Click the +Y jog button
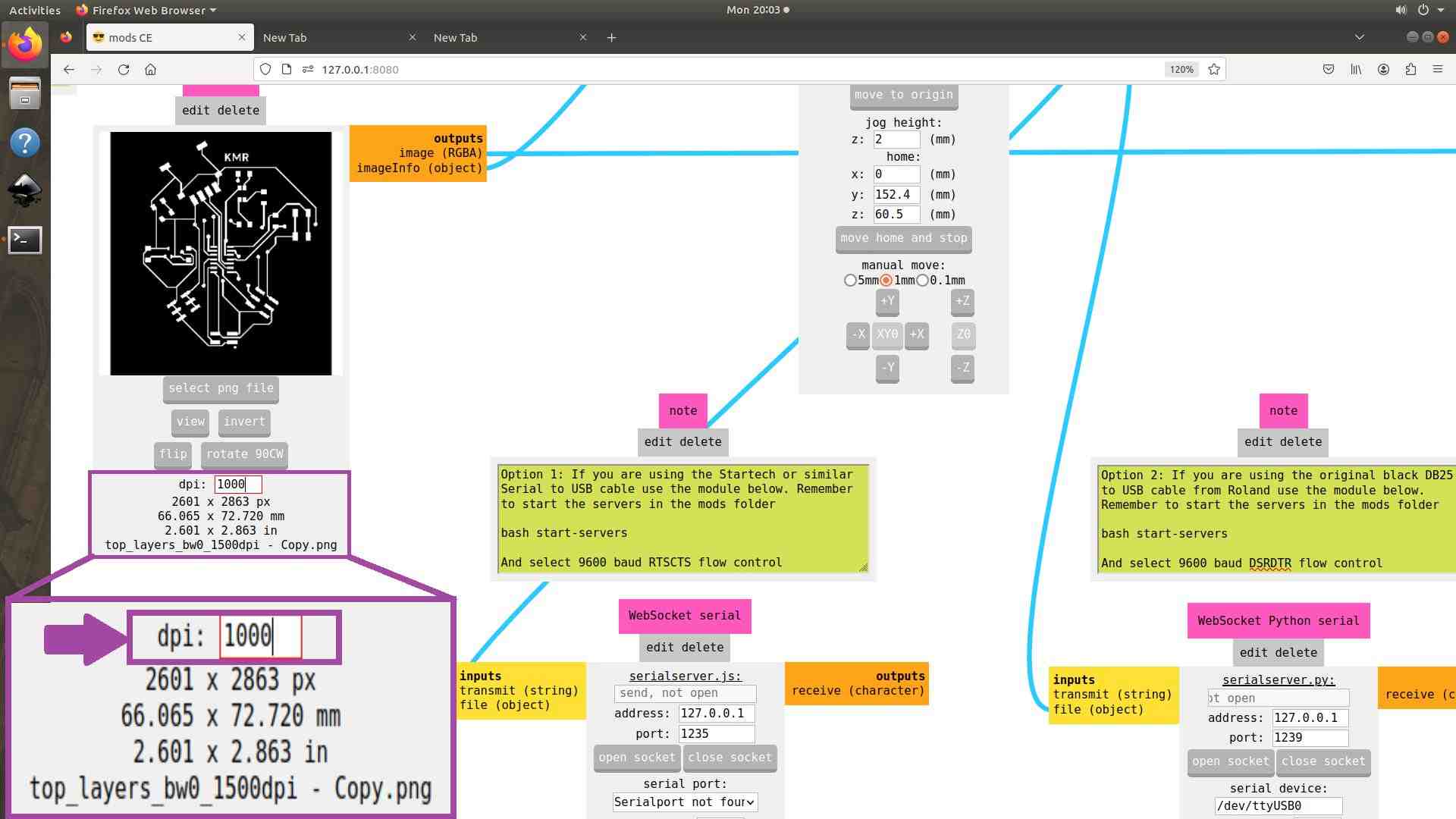This screenshot has width=1456, height=819. (x=887, y=301)
